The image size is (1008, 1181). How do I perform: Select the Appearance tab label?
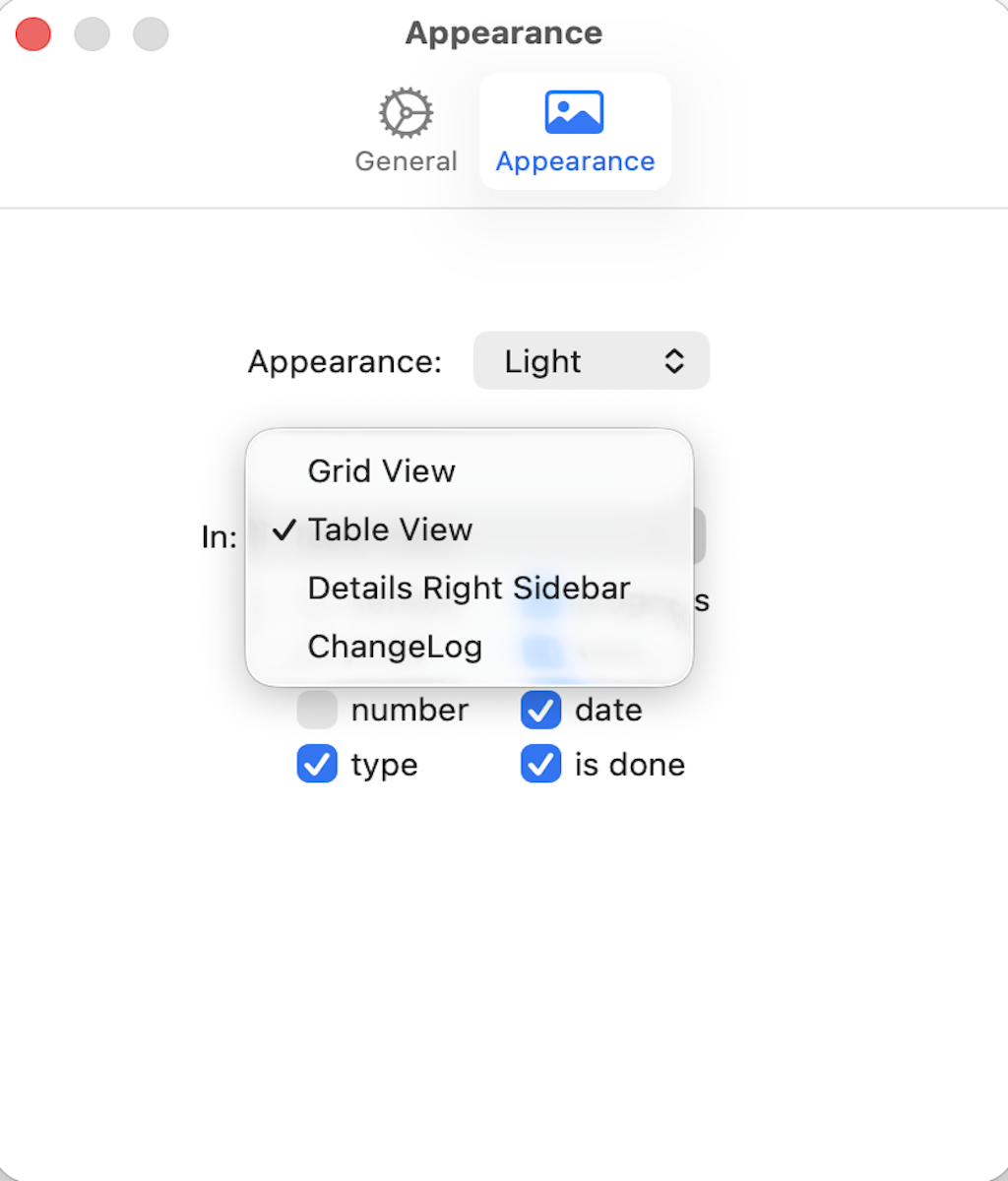click(x=575, y=160)
